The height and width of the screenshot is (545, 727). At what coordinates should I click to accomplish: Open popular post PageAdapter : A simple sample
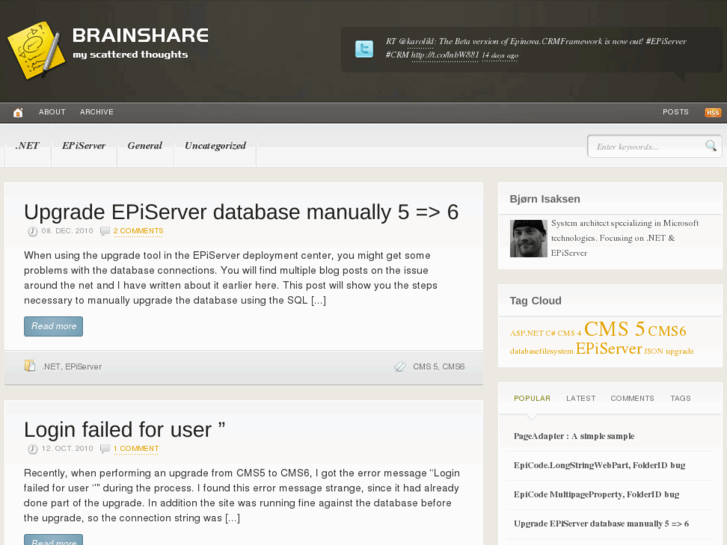click(574, 436)
